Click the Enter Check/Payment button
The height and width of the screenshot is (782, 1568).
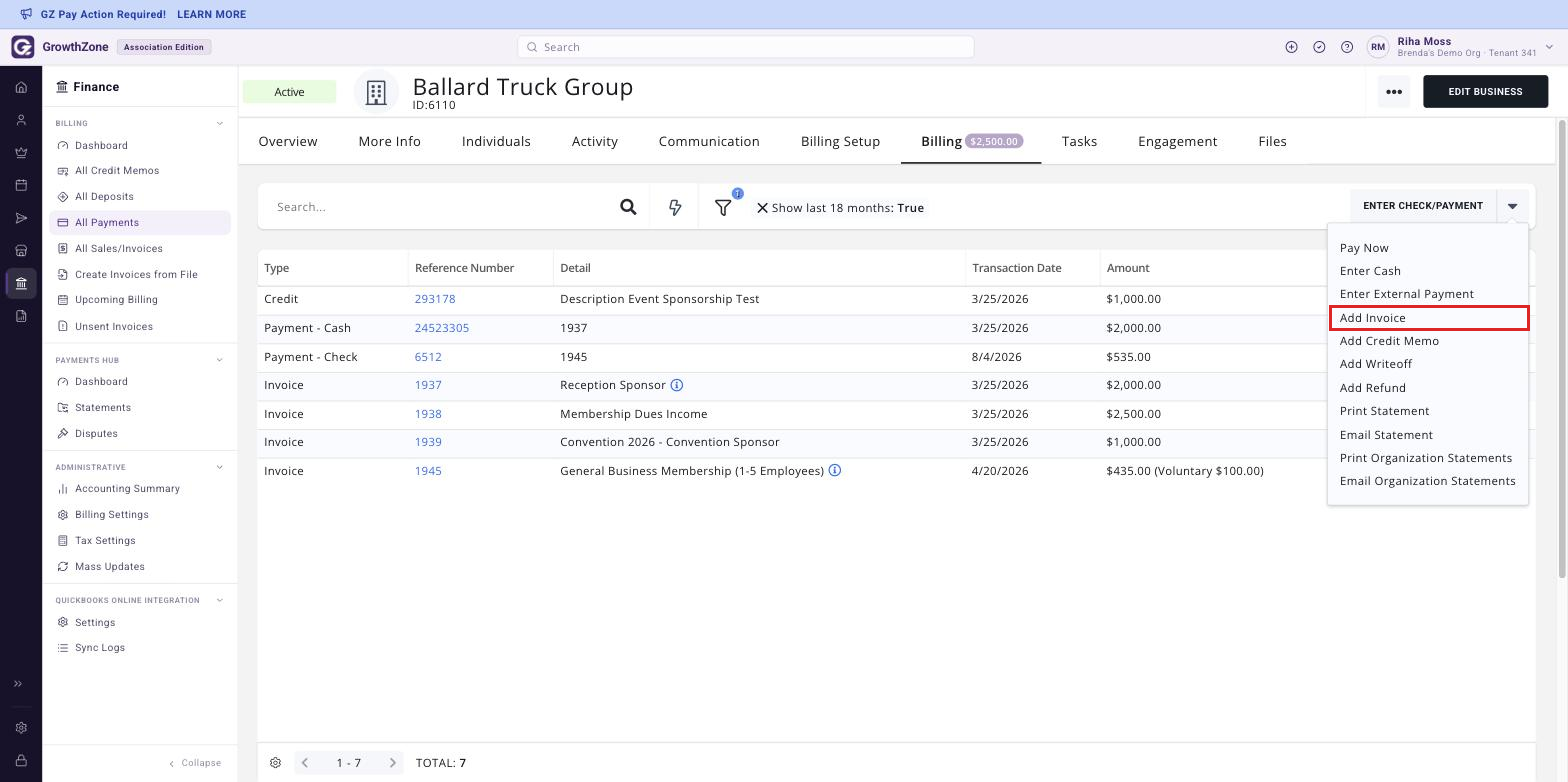click(x=1423, y=206)
